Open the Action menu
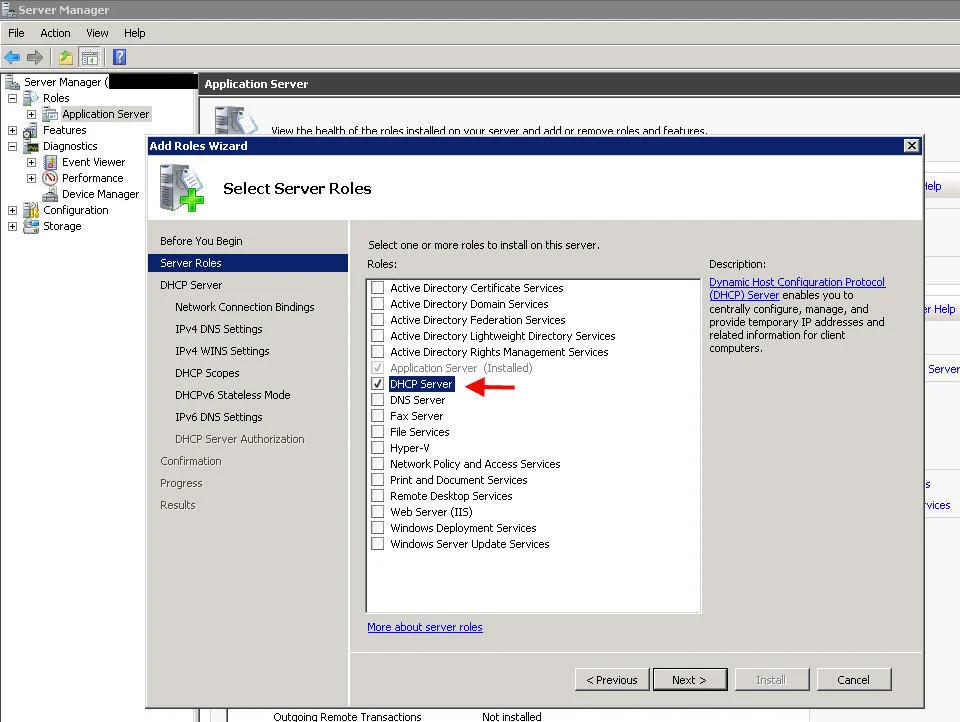Viewport: 960px width, 722px height. (55, 33)
